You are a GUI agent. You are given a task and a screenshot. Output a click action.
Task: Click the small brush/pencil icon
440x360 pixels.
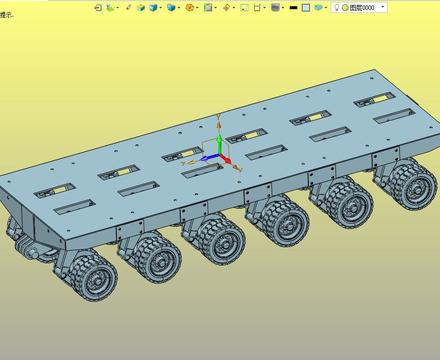pos(129,7)
